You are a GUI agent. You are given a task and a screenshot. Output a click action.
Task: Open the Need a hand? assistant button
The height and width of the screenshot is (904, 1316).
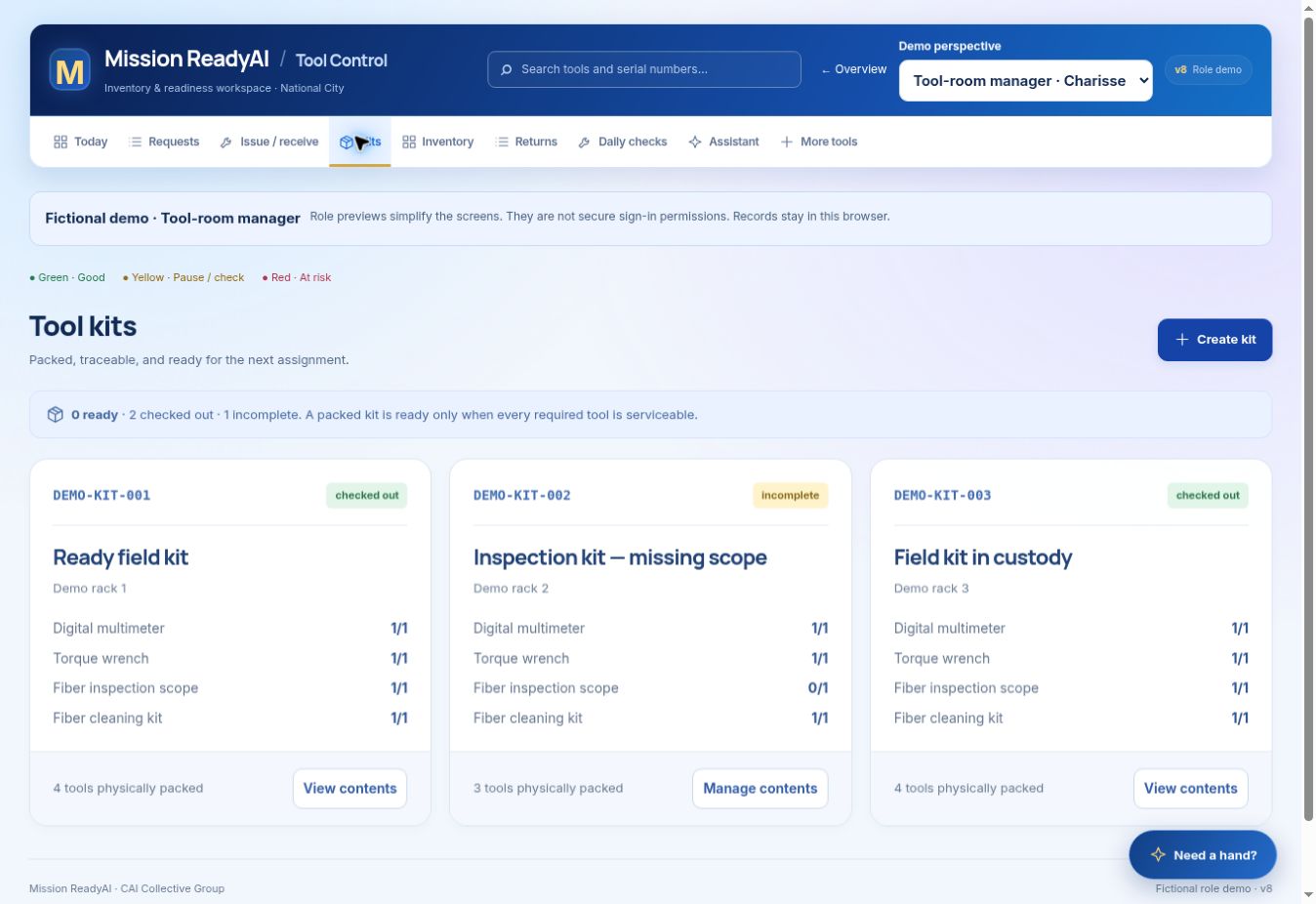1203,855
